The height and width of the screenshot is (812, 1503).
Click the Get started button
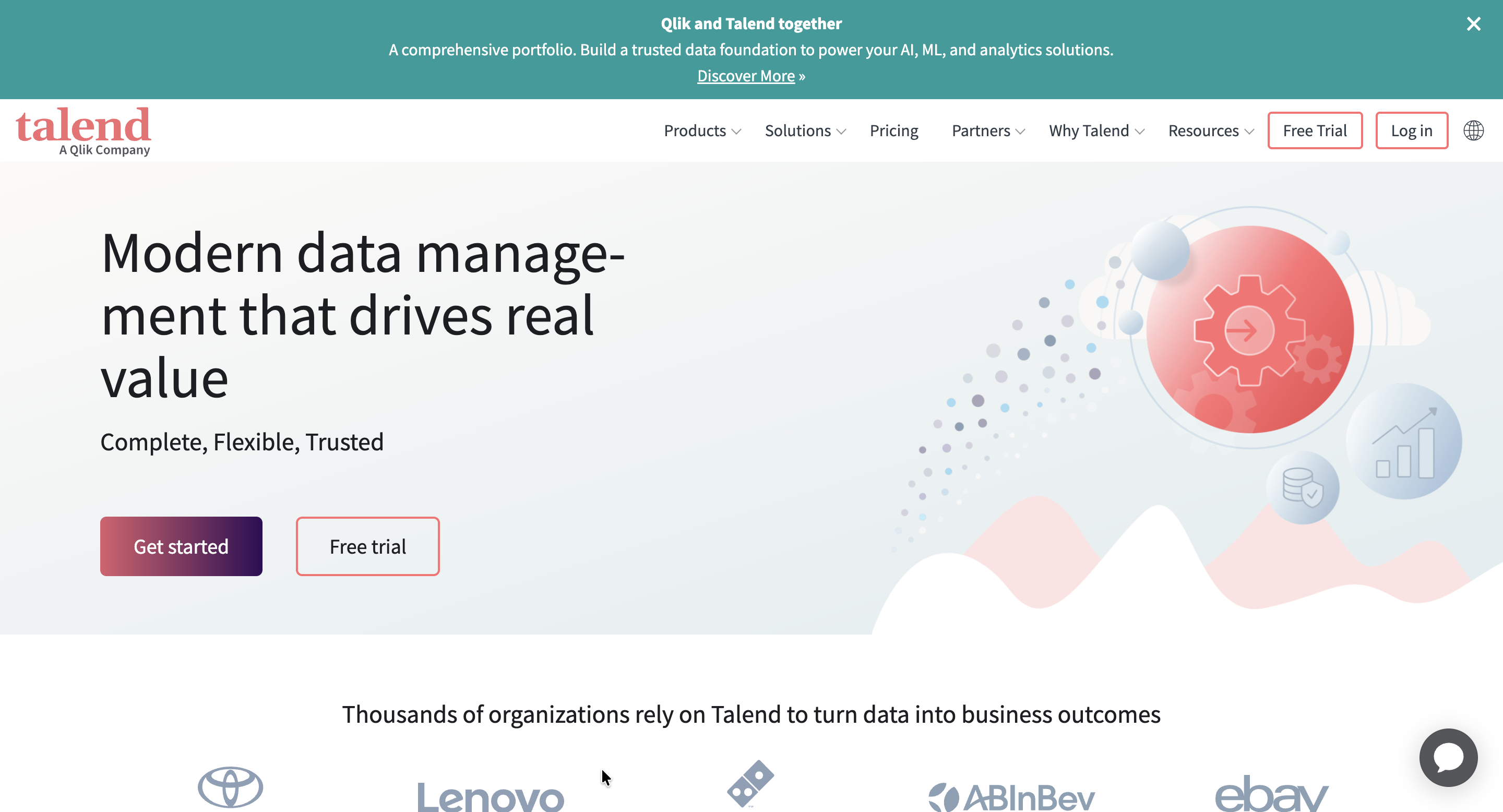[181, 546]
